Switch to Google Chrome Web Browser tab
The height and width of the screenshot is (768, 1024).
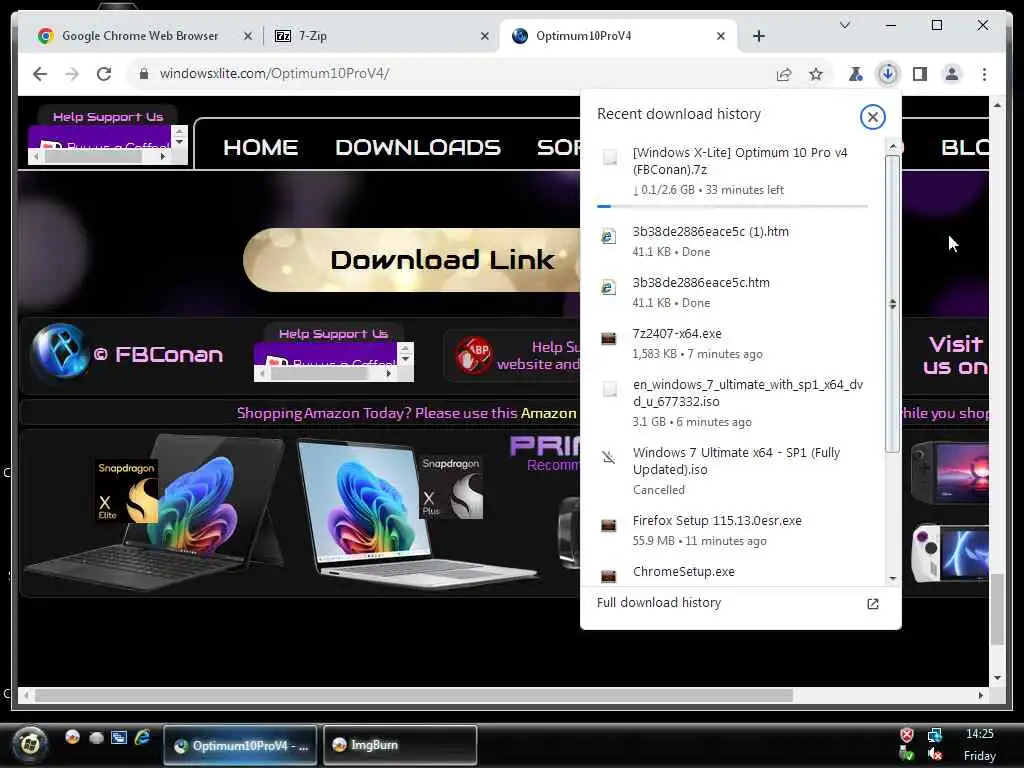[x=140, y=36]
